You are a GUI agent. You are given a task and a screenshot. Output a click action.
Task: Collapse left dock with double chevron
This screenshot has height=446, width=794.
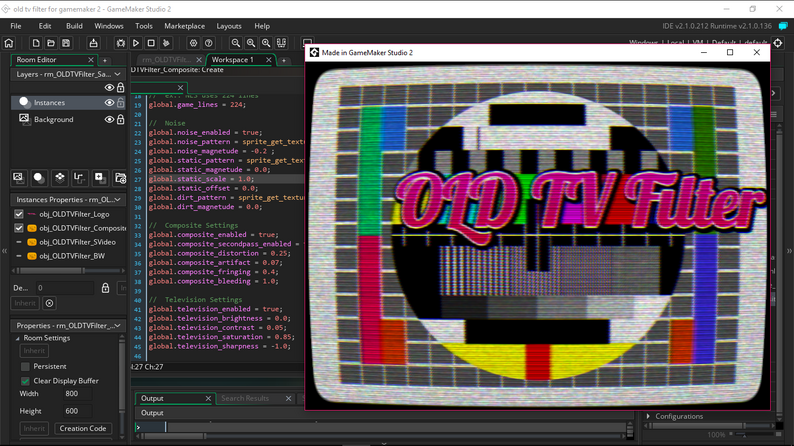4,251
